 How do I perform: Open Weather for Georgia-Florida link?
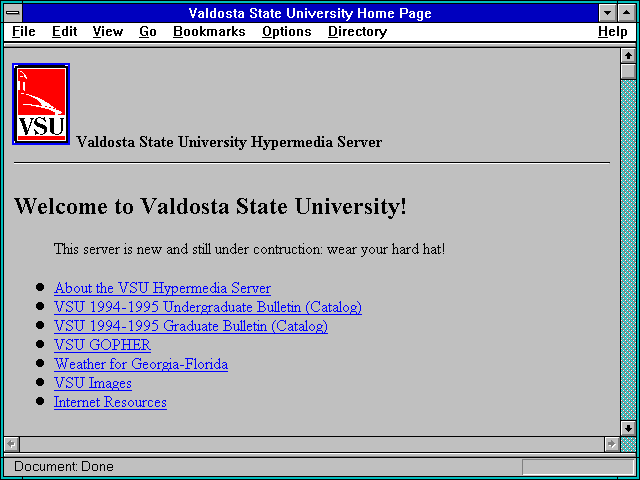tap(141, 364)
